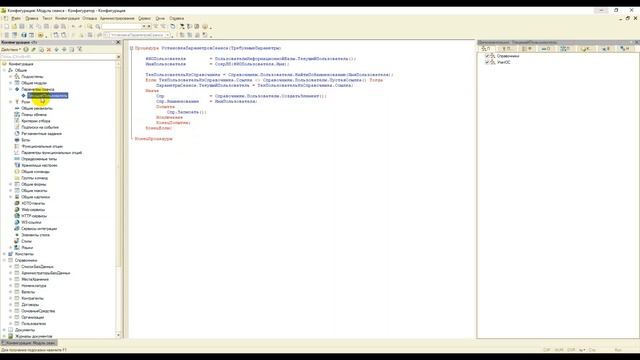Click the first icon in the right panel toolbar
640x360 pixels.
pyautogui.click(x=486, y=49)
